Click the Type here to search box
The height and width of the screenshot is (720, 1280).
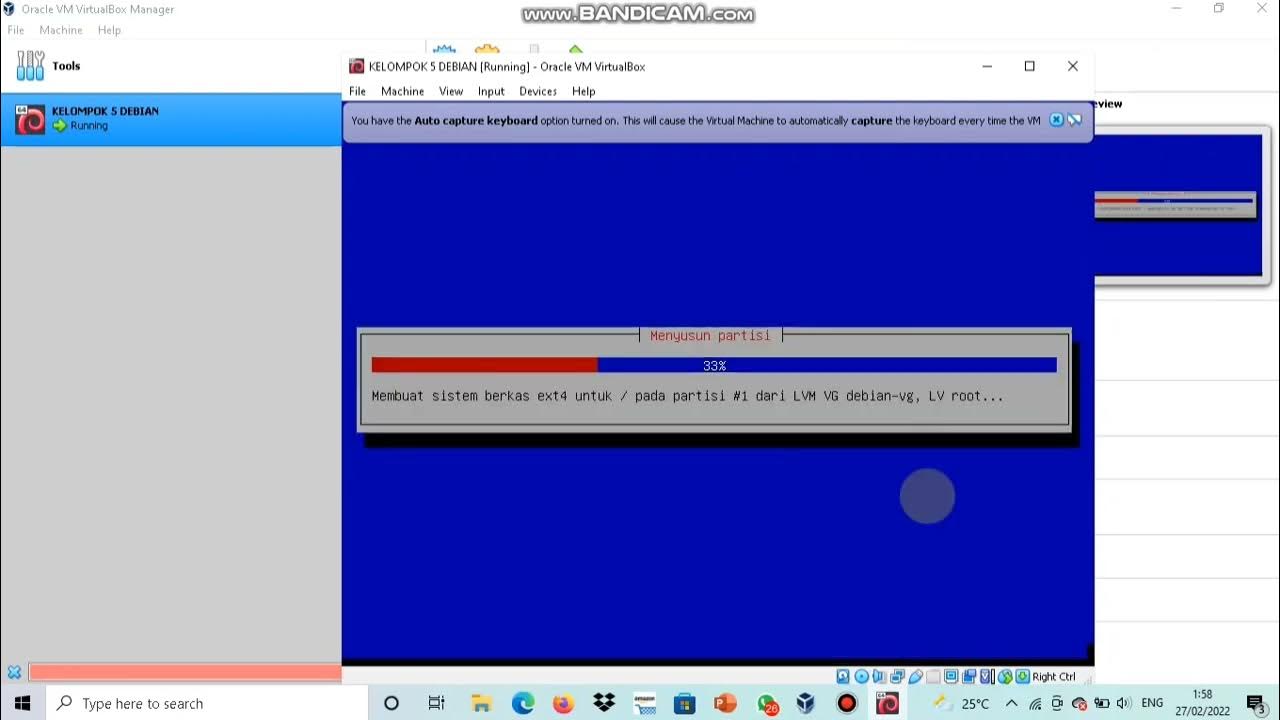[x=207, y=703]
